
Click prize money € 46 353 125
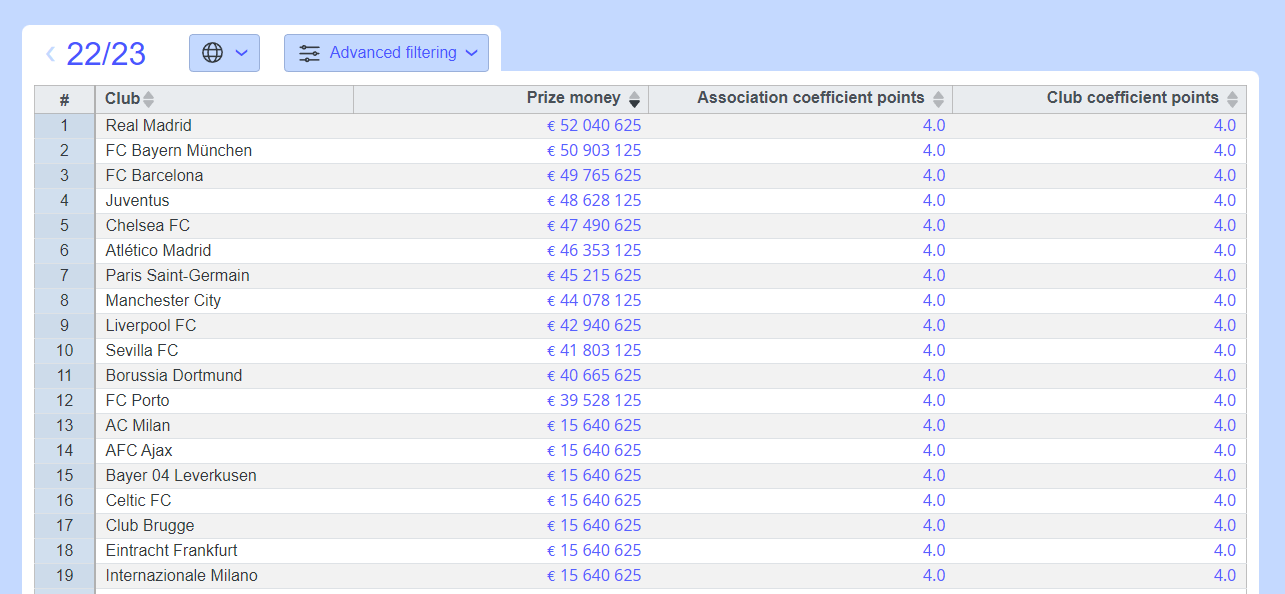pyautogui.click(x=594, y=251)
